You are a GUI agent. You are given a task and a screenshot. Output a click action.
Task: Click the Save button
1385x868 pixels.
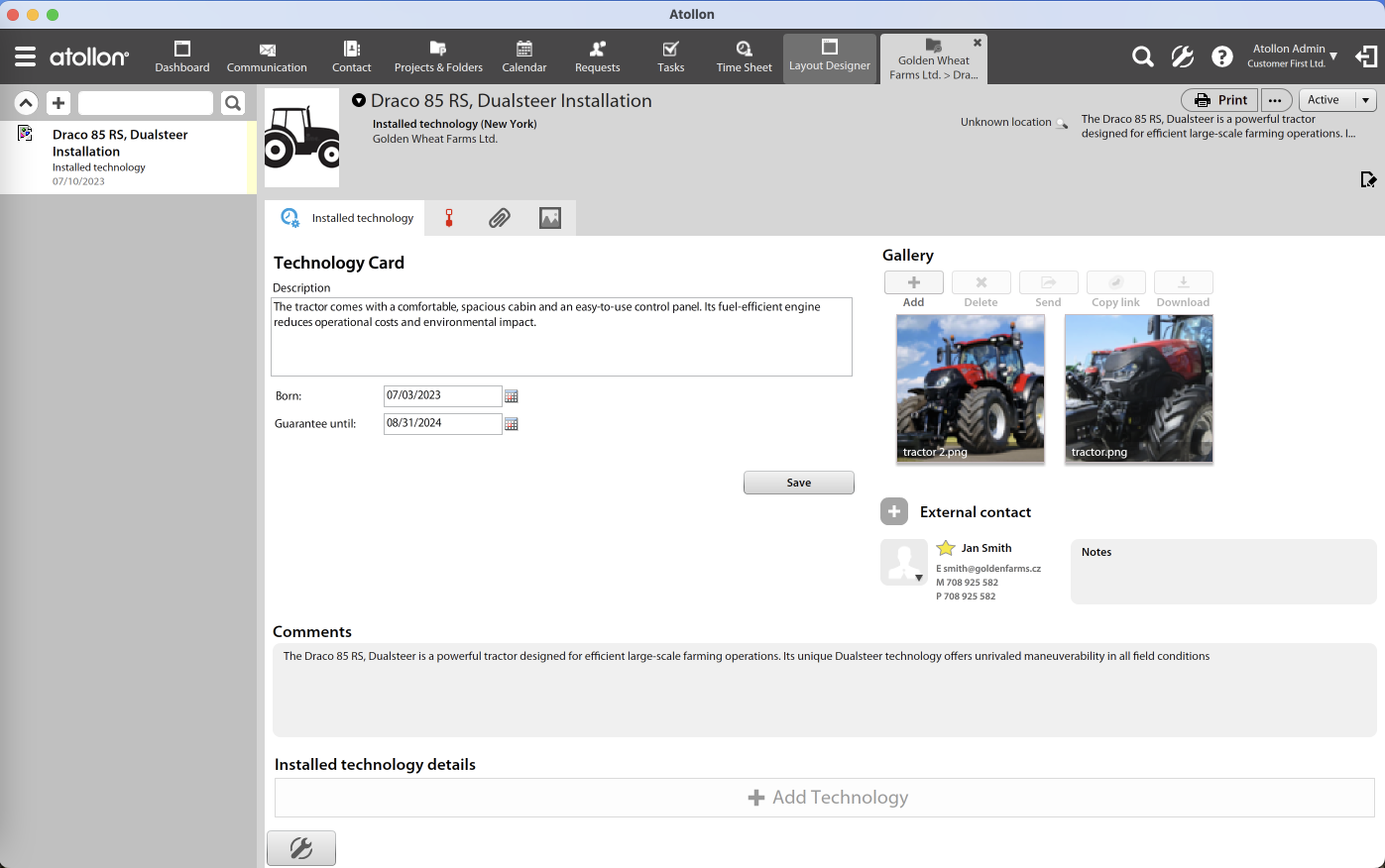(798, 483)
